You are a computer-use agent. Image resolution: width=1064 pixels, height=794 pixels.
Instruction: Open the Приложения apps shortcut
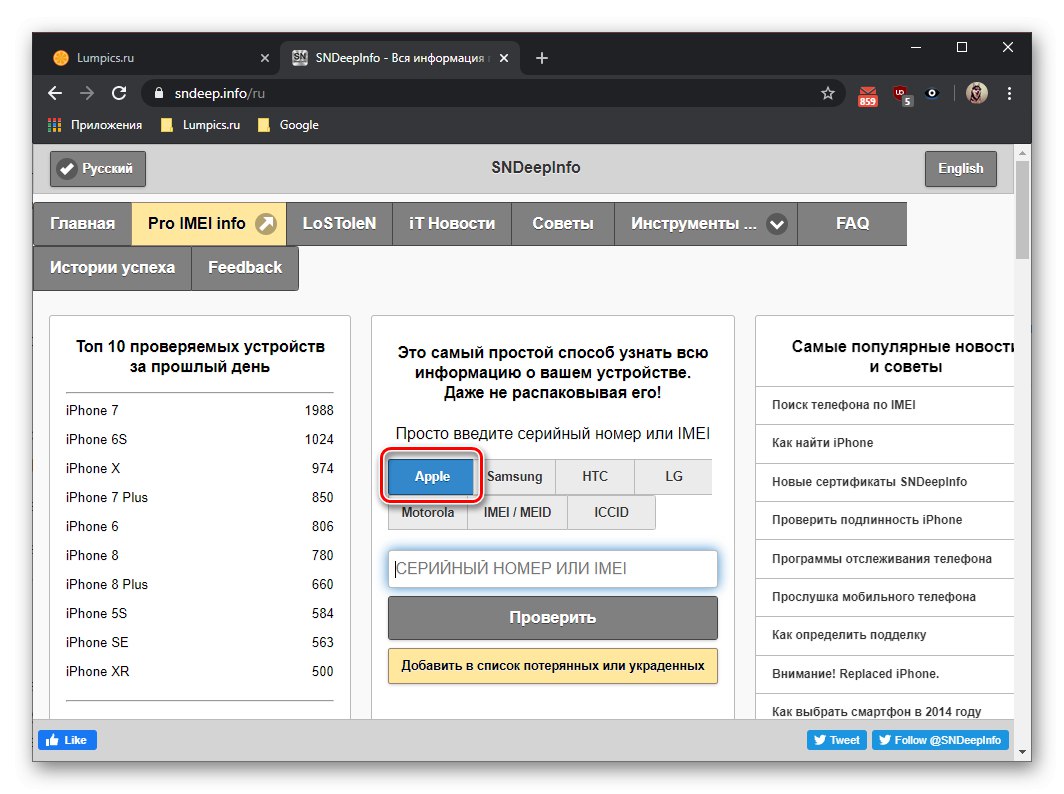coord(95,125)
